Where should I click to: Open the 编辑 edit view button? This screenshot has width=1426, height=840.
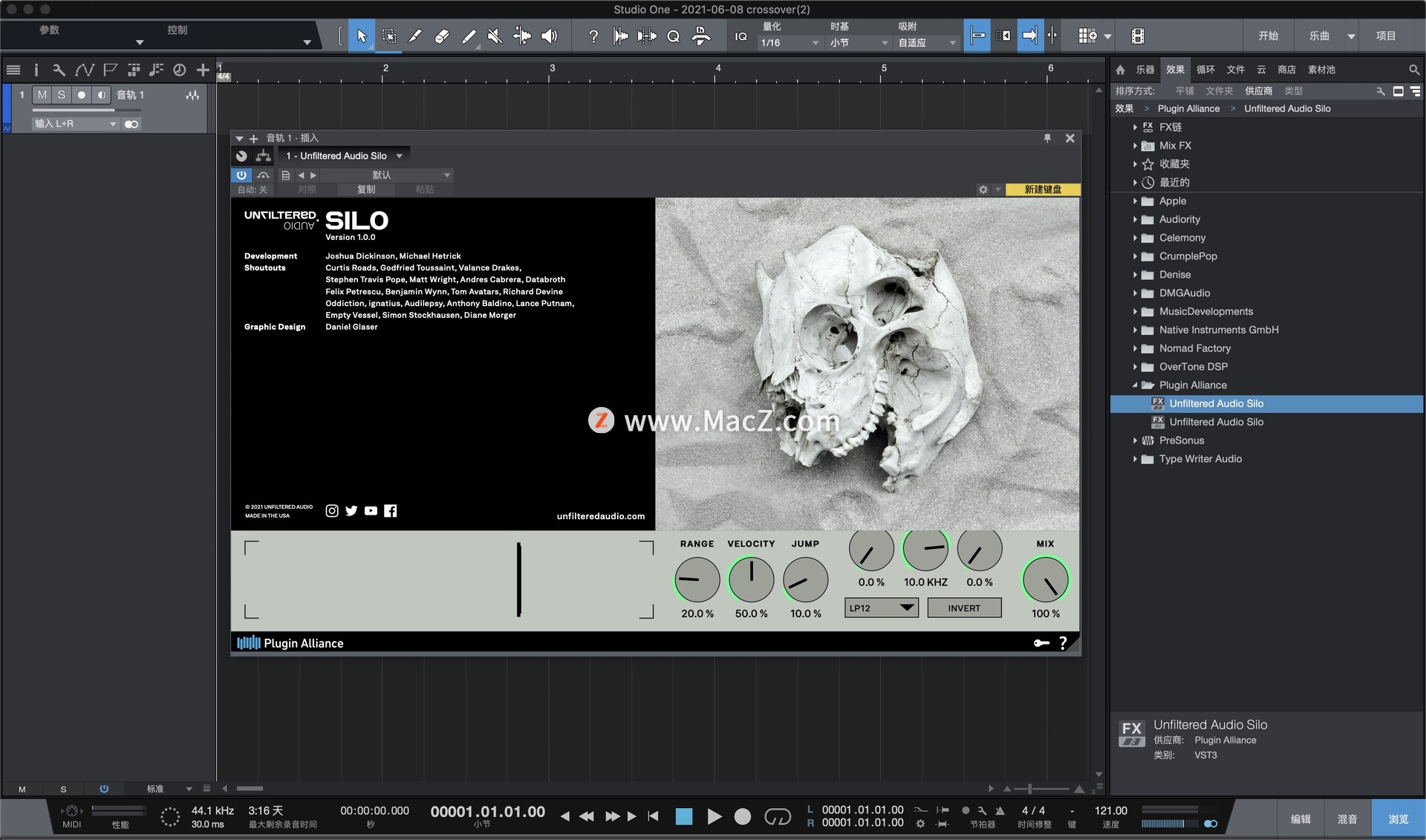(x=1300, y=818)
